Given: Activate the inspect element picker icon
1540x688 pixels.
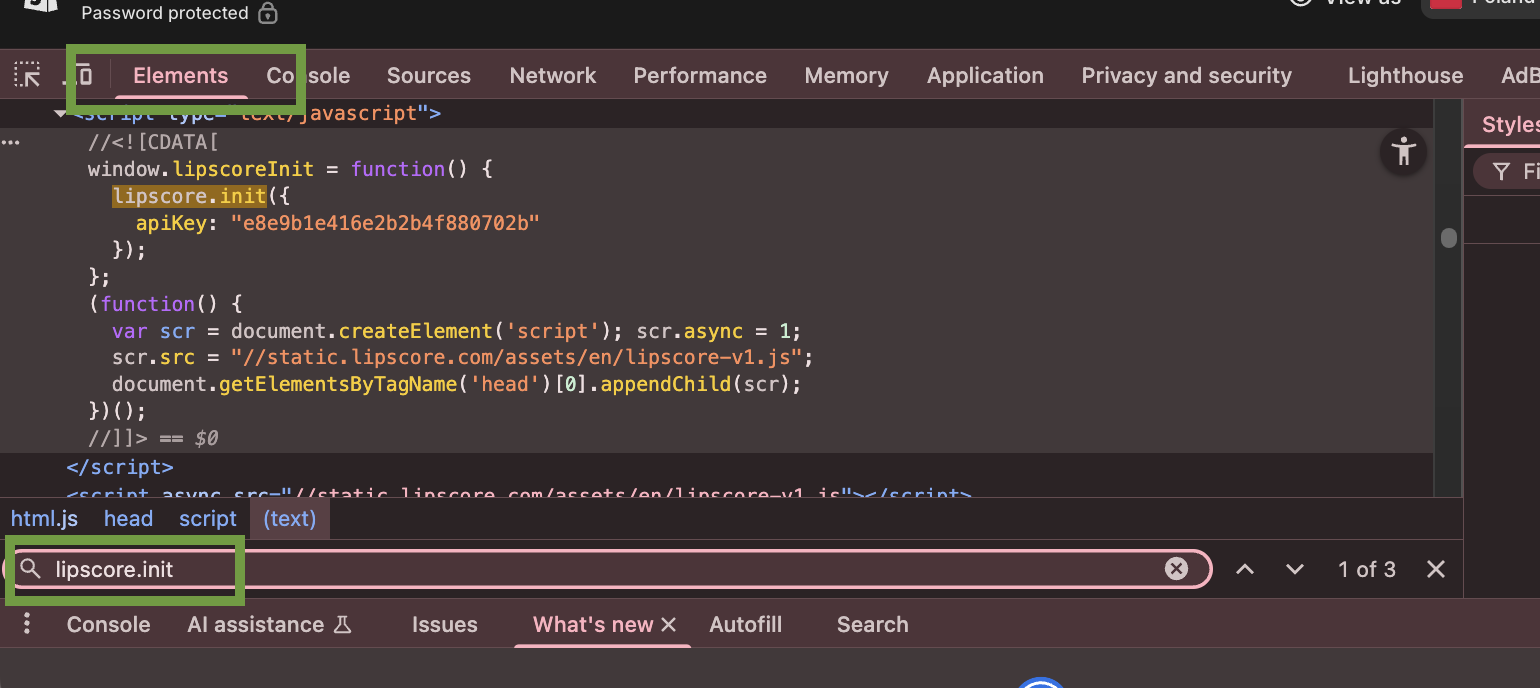Looking at the screenshot, I should 27,75.
